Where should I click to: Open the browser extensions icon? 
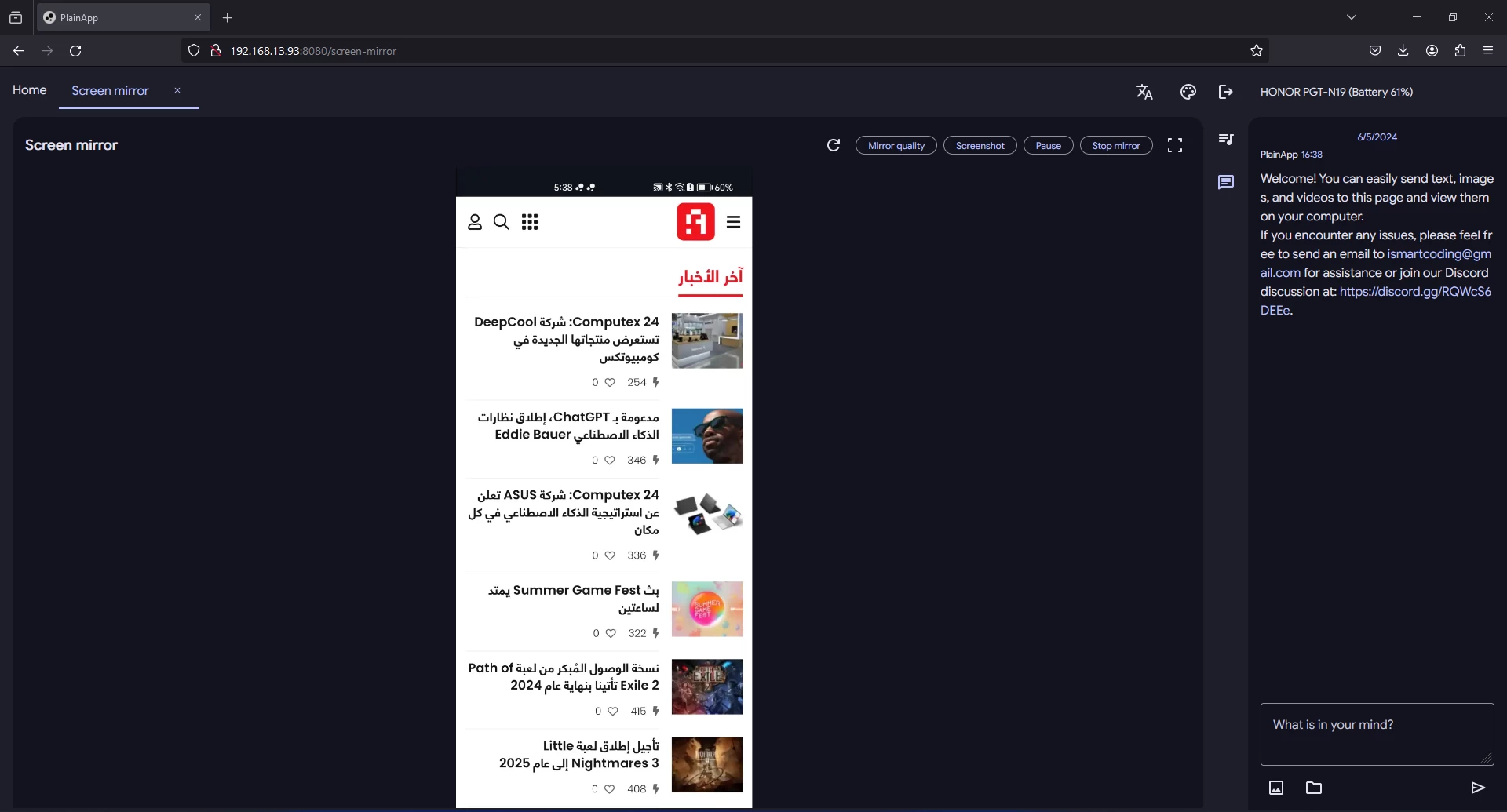pos(1460,51)
